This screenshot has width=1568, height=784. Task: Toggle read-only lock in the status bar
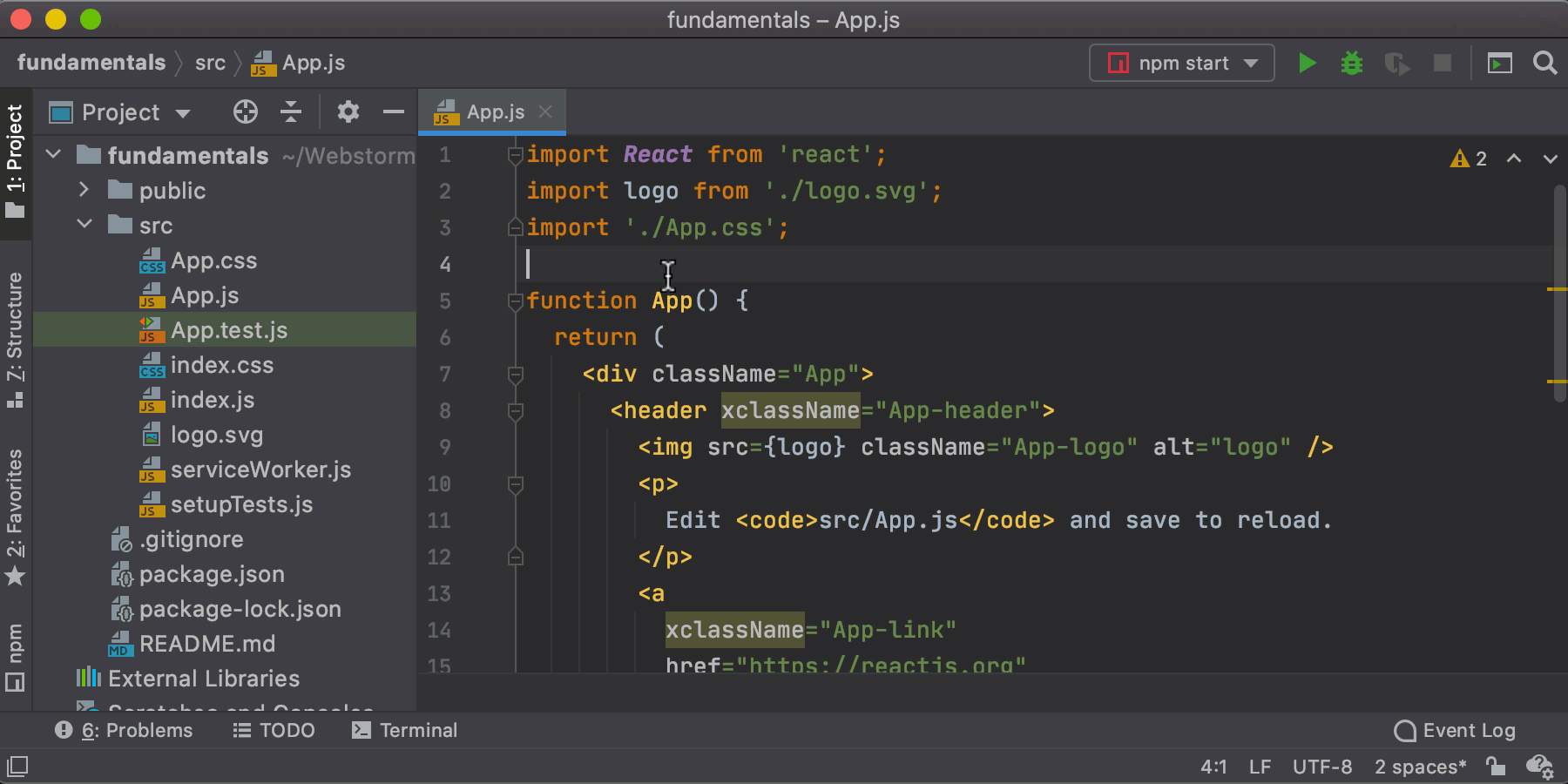tap(1496, 766)
